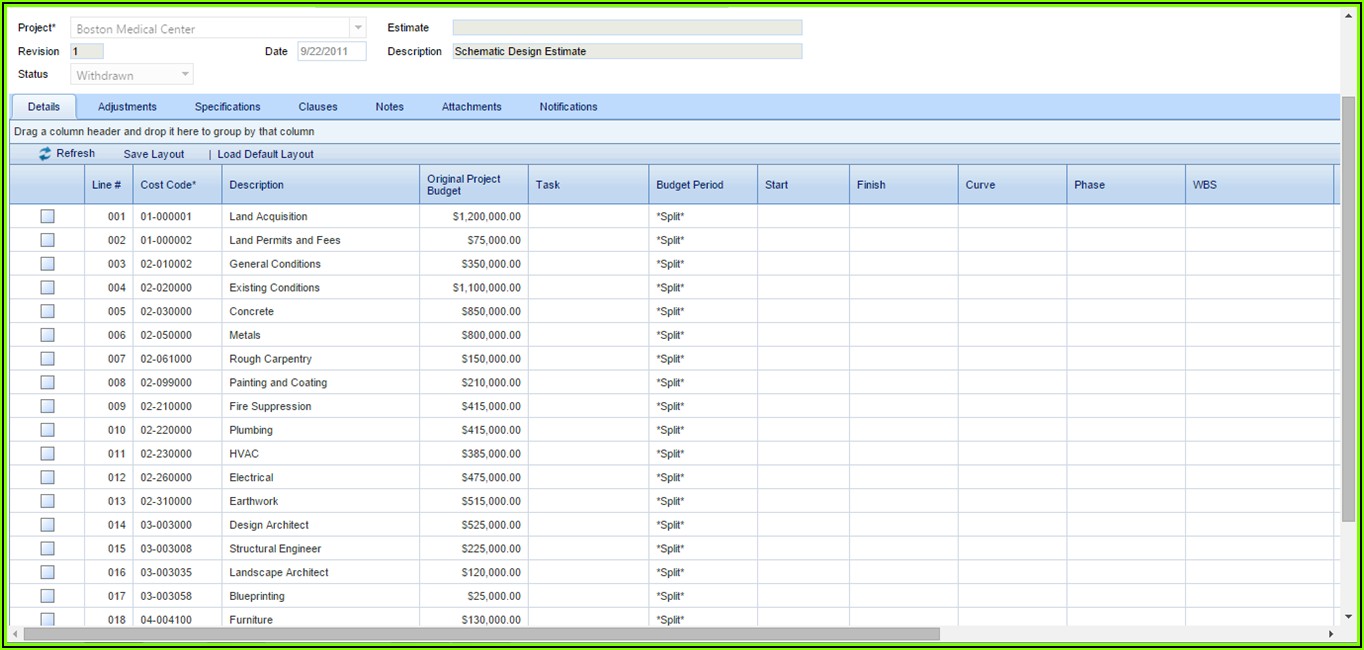The height and width of the screenshot is (650, 1364).
Task: Click Save Layout button
Action: pos(154,154)
